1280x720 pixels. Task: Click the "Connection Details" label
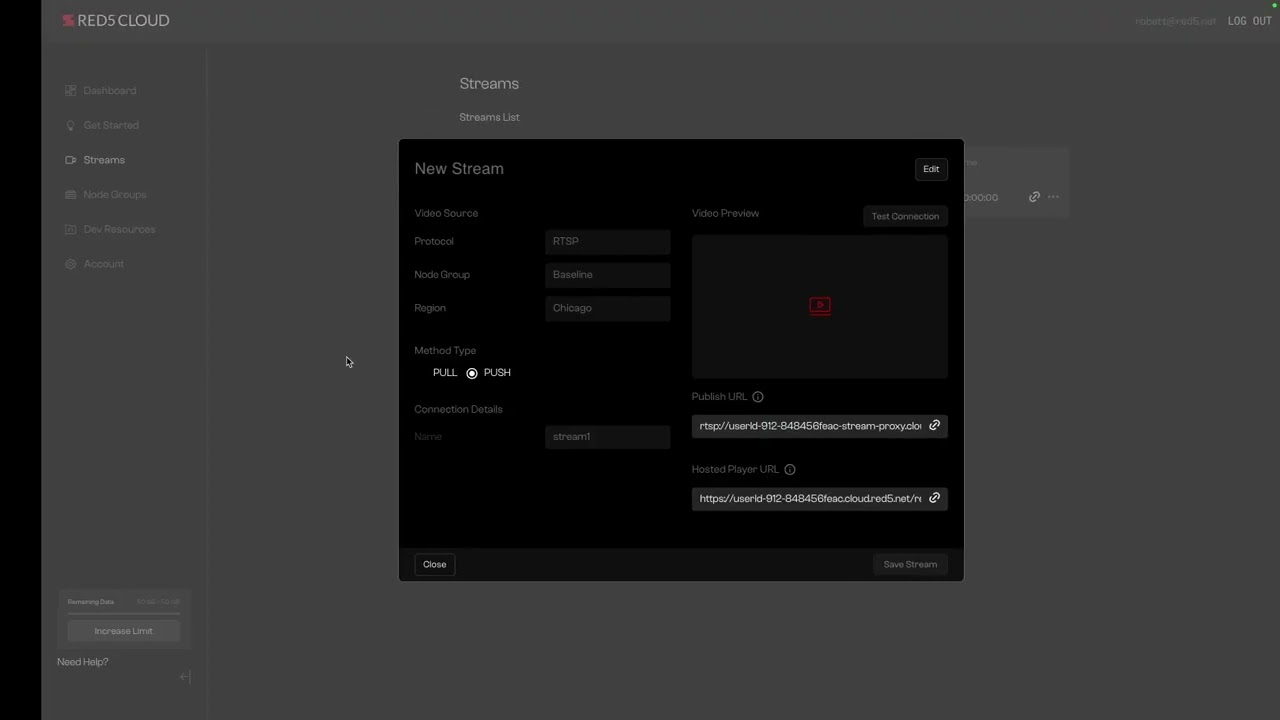pos(458,409)
